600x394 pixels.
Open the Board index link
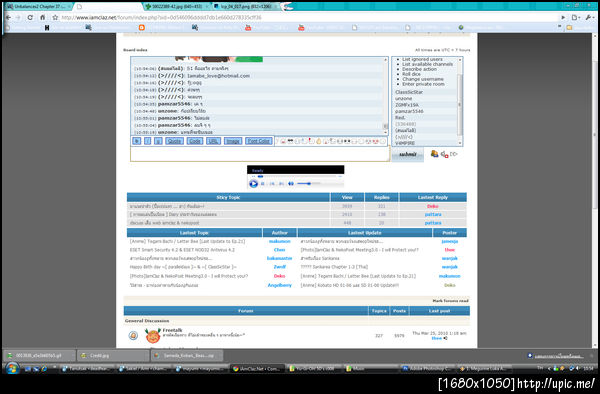[x=135, y=50]
